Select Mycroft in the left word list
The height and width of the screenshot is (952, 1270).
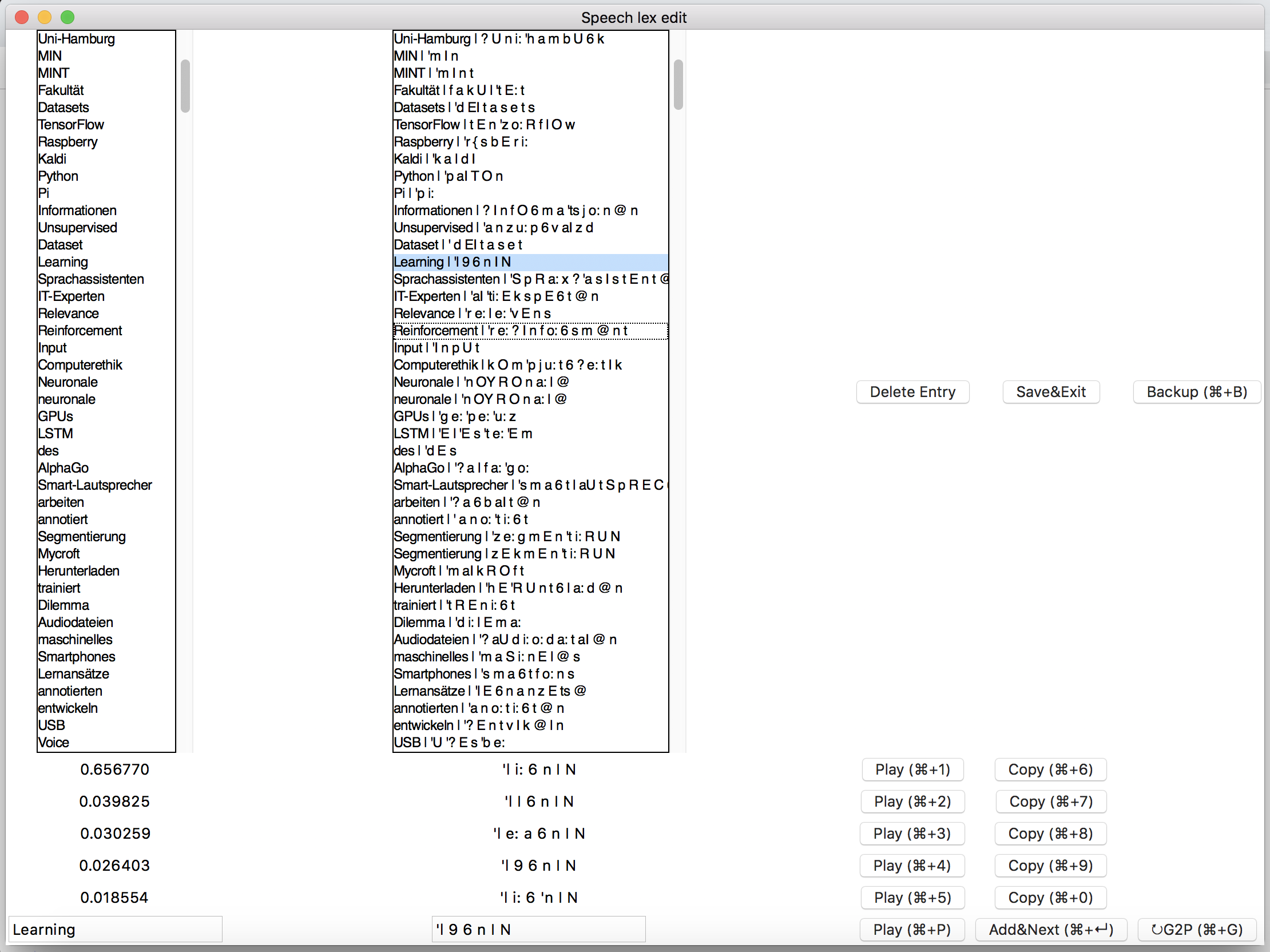point(59,554)
